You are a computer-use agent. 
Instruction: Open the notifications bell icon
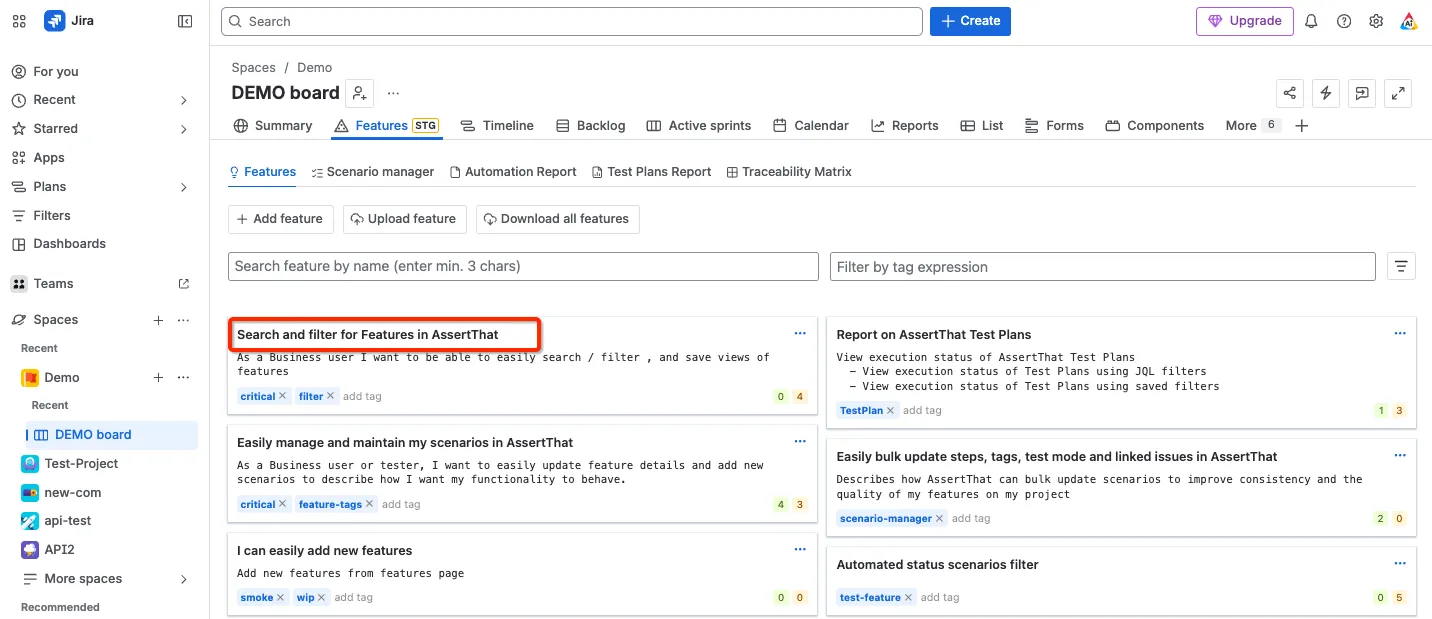[1311, 21]
